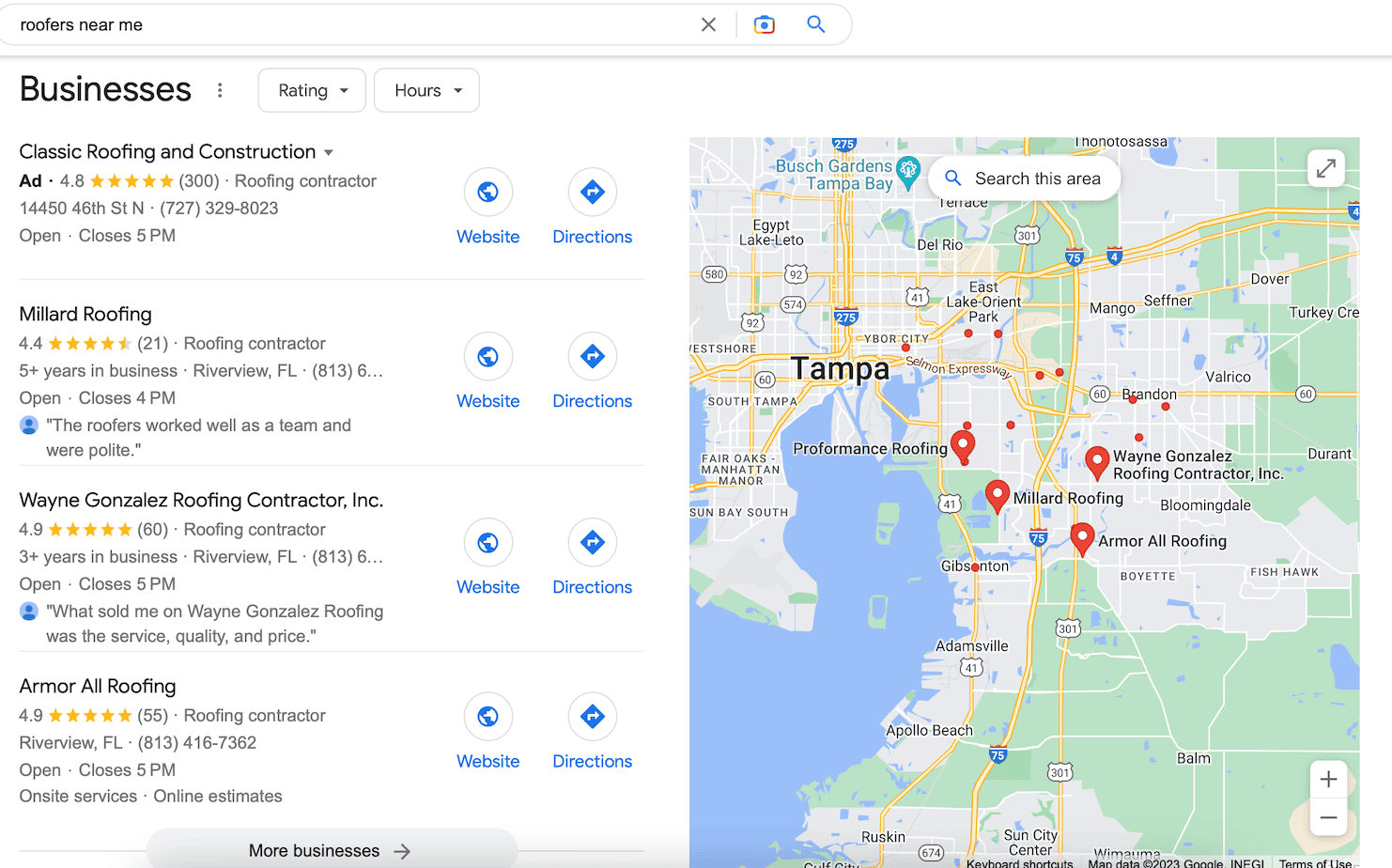Open Busch Gardens Tampa Bay map marker
Image resolution: width=1392 pixels, height=868 pixels.
(907, 171)
